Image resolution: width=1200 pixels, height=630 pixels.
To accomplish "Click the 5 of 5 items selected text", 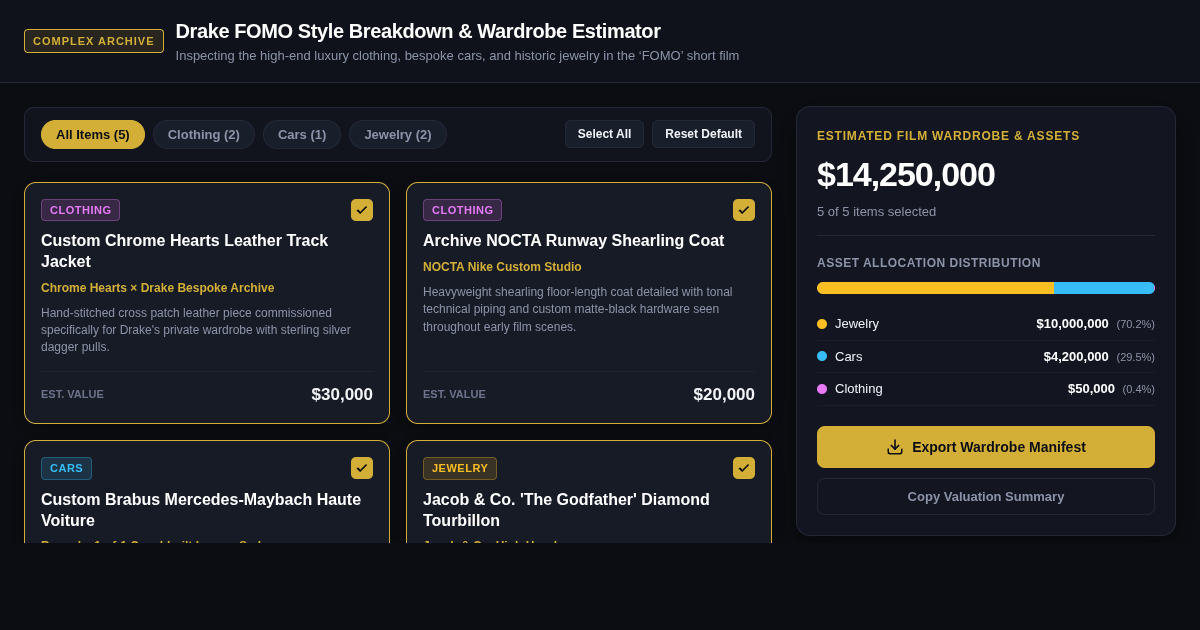I will 877,212.
